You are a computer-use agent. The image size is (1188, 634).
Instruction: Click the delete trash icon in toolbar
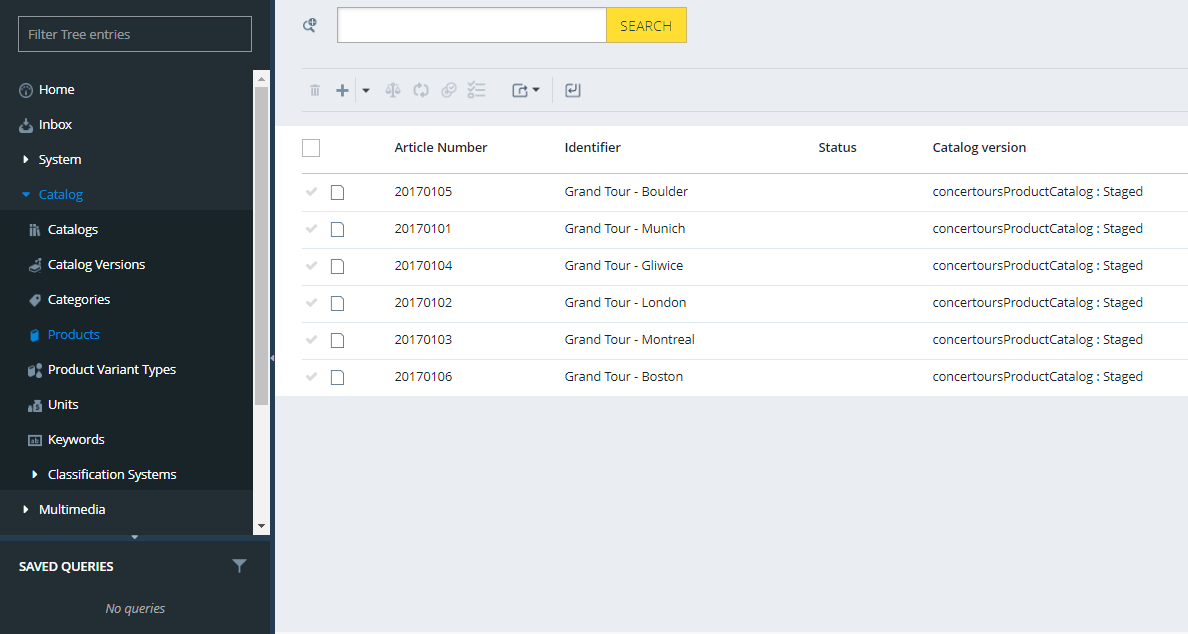point(315,90)
